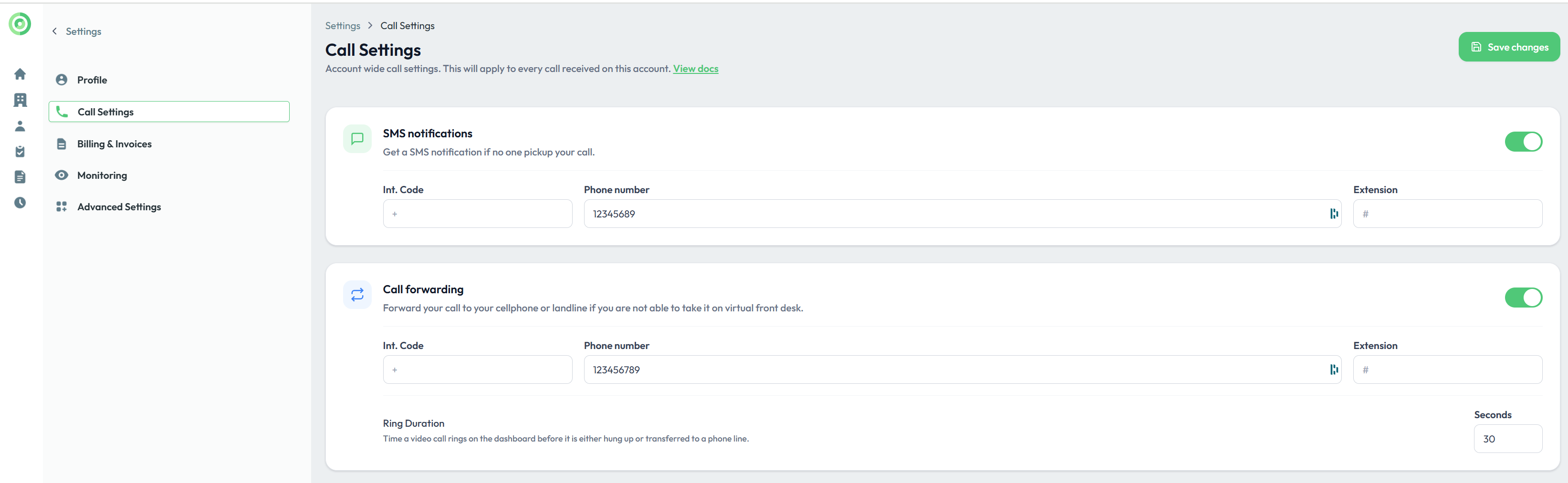
Task: Open the View docs link
Action: (695, 69)
